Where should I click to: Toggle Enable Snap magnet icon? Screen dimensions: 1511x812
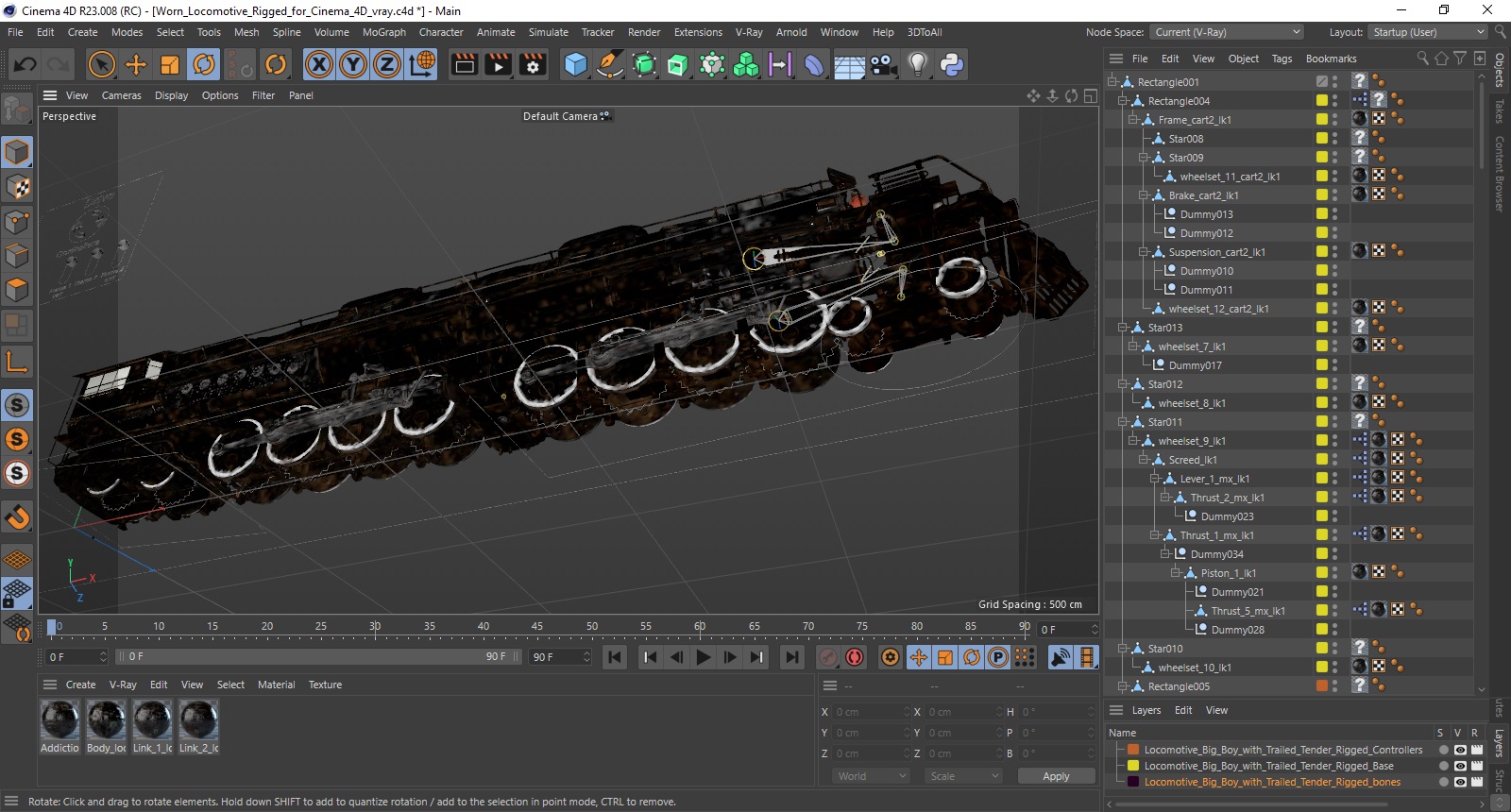pyautogui.click(x=17, y=516)
